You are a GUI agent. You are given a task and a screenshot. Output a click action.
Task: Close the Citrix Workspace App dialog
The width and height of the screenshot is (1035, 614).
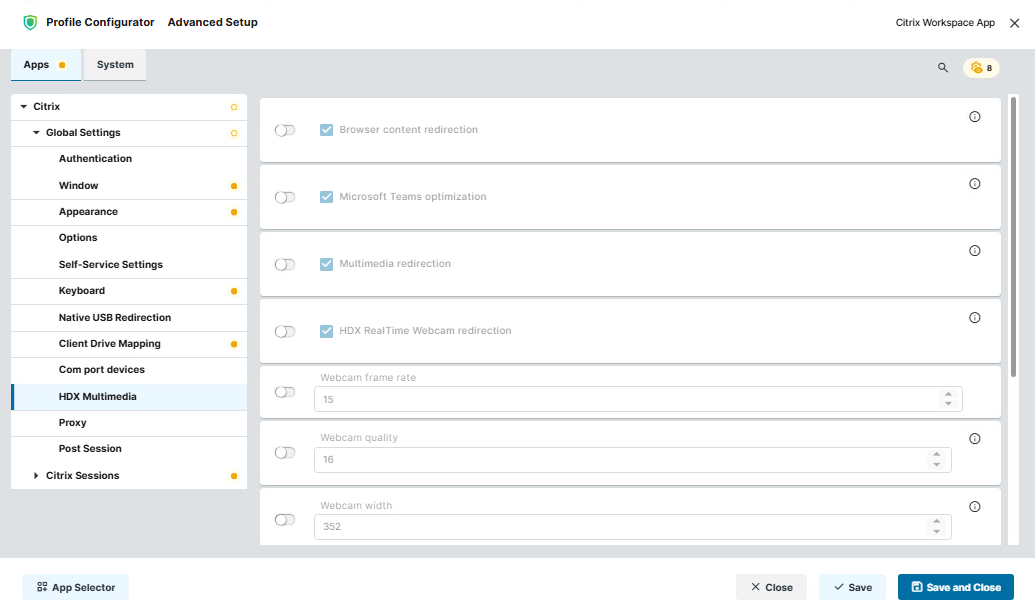tap(1015, 23)
